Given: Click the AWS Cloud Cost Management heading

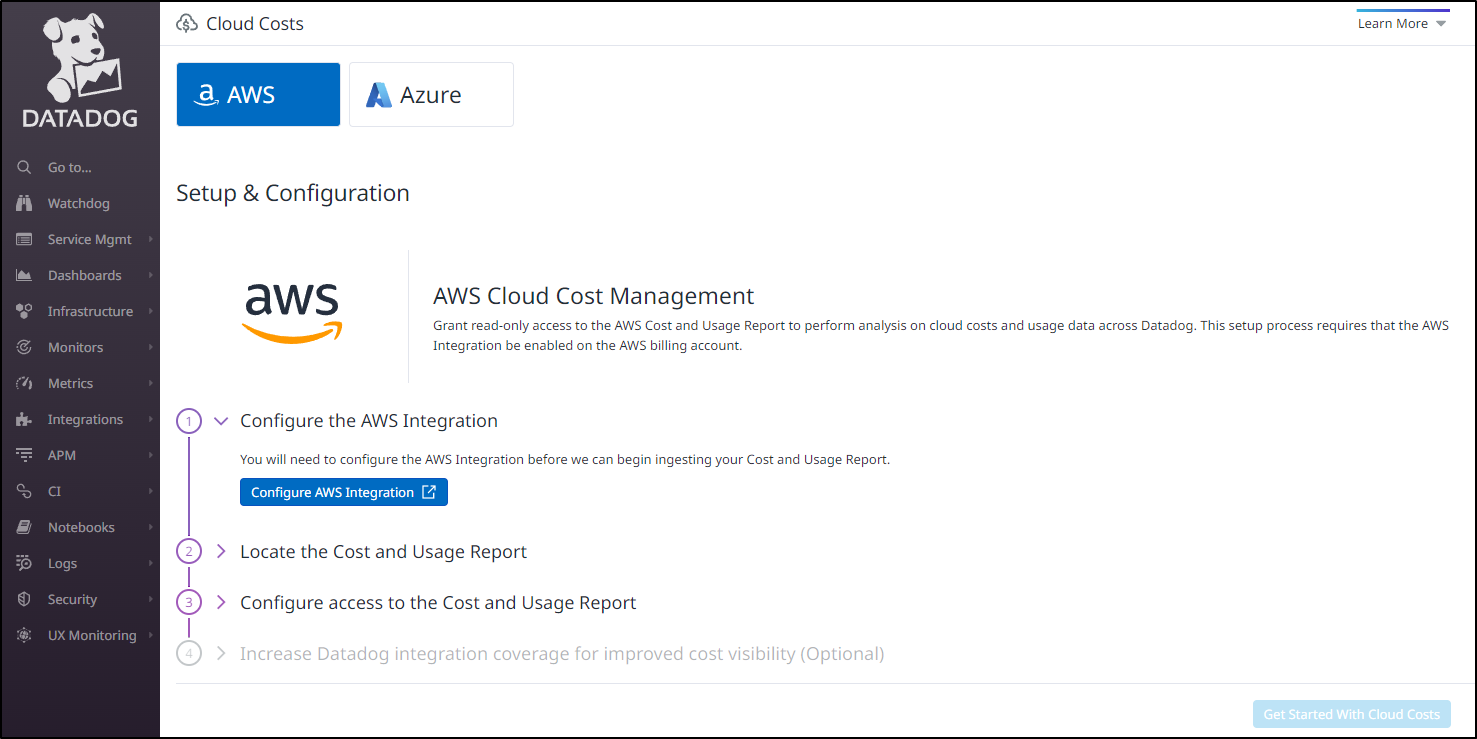Looking at the screenshot, I should point(593,296).
